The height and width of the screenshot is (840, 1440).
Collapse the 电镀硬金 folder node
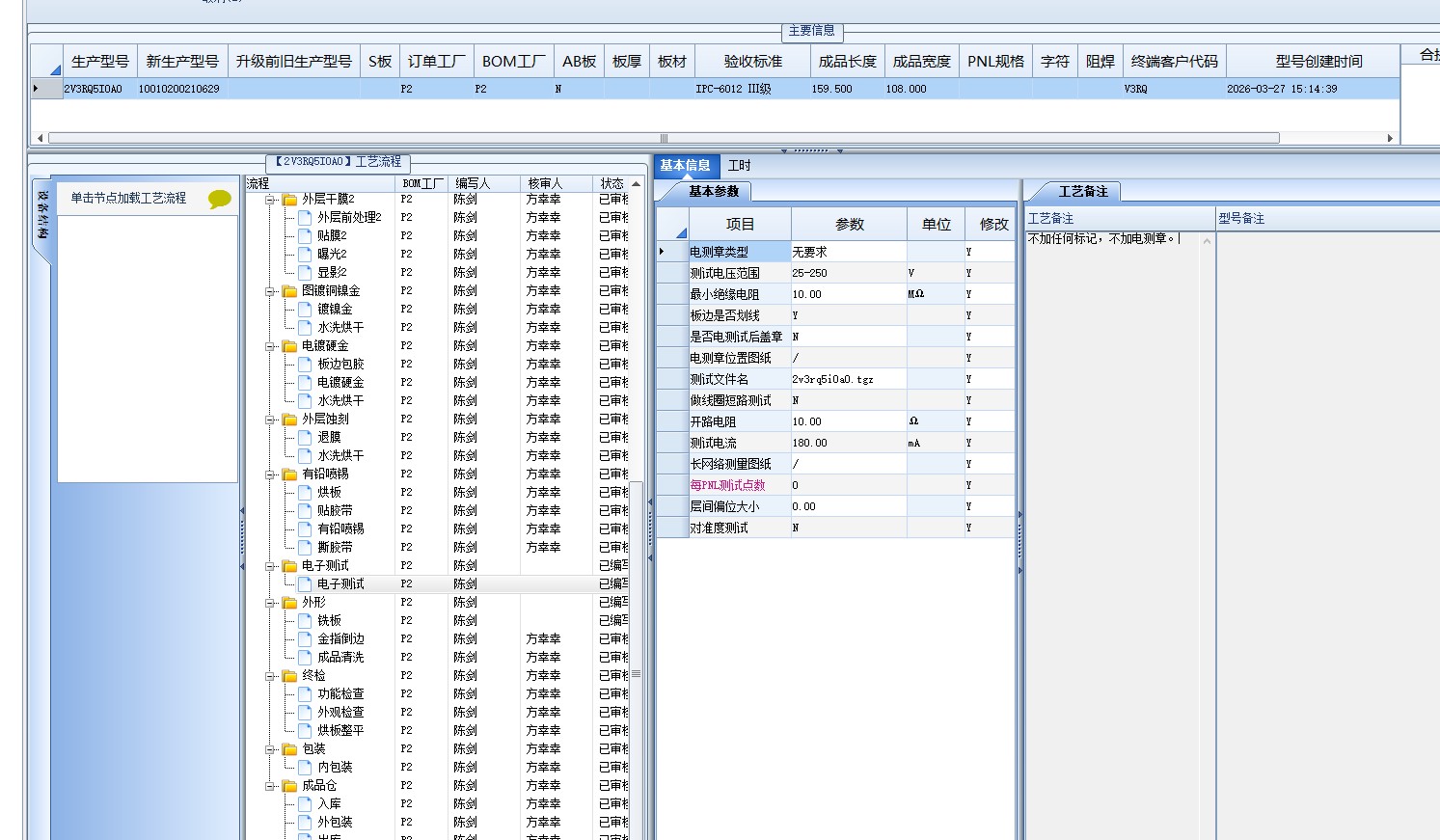click(271, 346)
